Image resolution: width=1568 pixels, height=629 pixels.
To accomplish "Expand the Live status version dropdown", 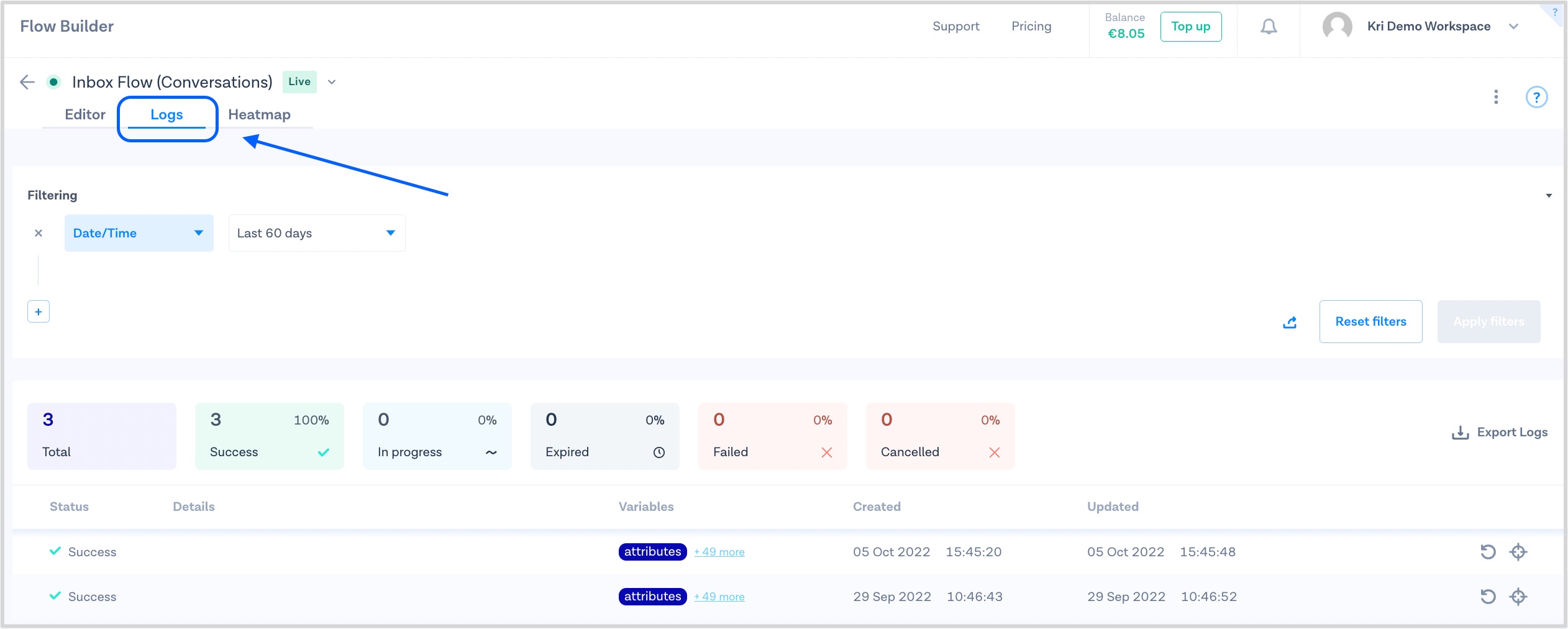I will 332,82.
